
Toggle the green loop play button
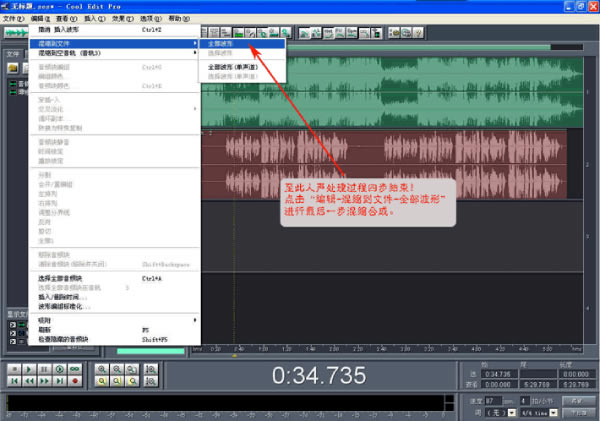pos(74,369)
